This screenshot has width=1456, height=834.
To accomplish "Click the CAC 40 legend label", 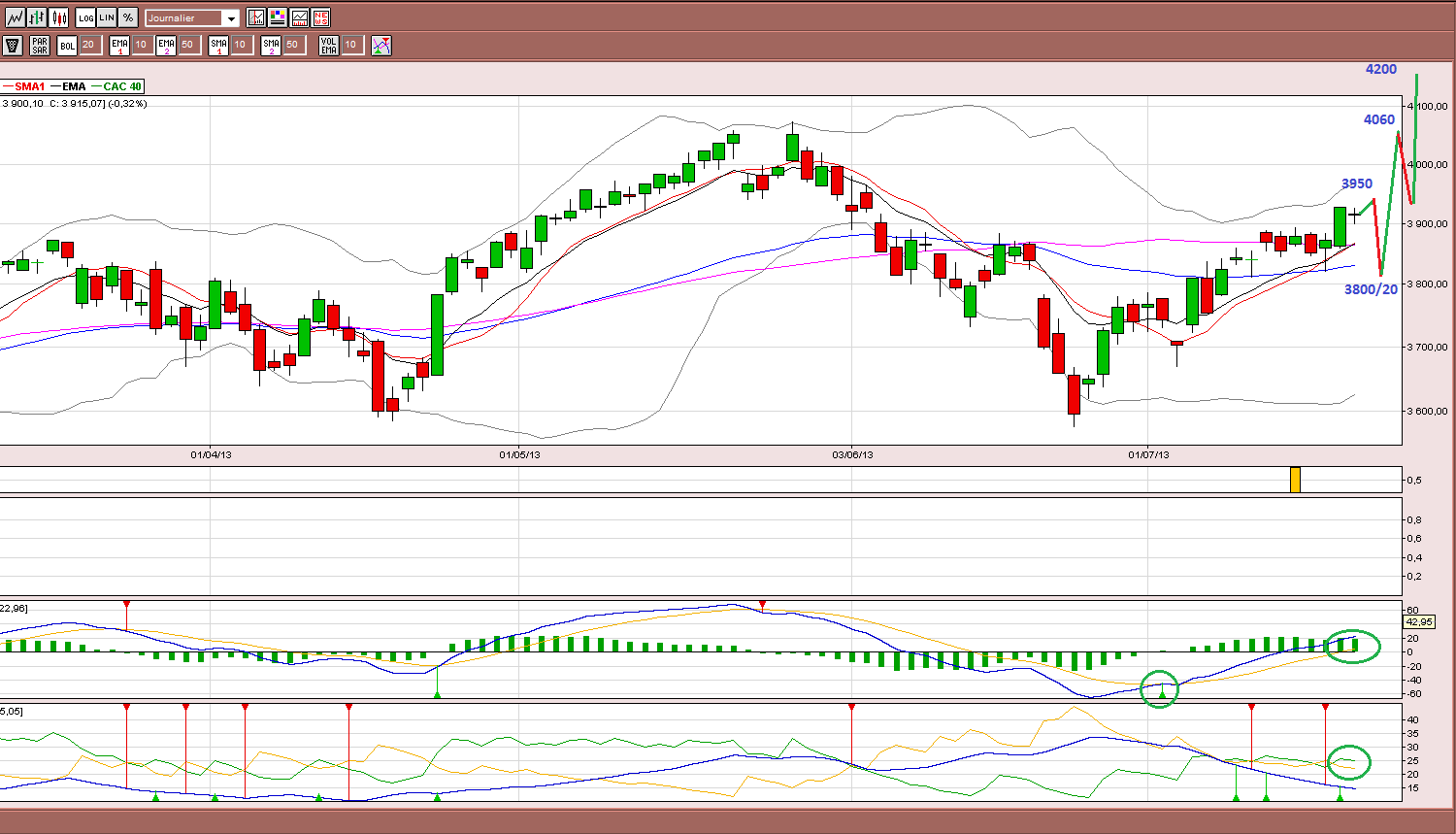I will point(122,86).
